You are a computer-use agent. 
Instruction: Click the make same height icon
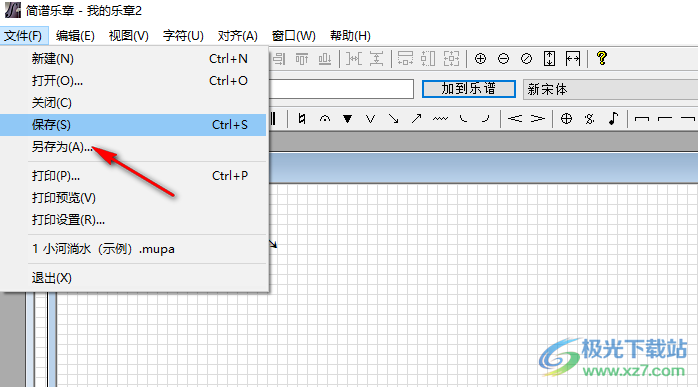tap(428, 58)
